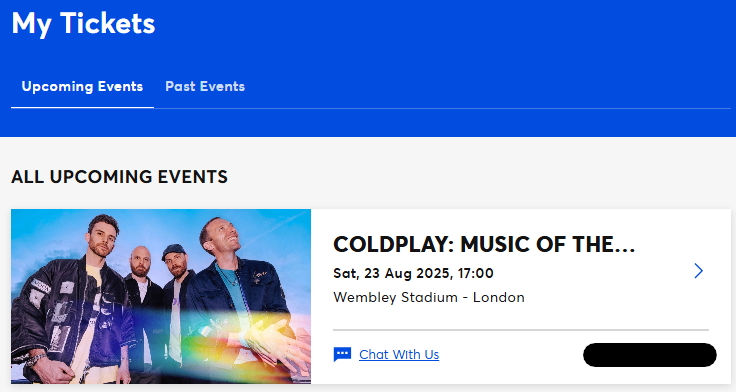Screen dimensions: 736x392
Task: Click the blacked-out pill button
Action: click(650, 355)
